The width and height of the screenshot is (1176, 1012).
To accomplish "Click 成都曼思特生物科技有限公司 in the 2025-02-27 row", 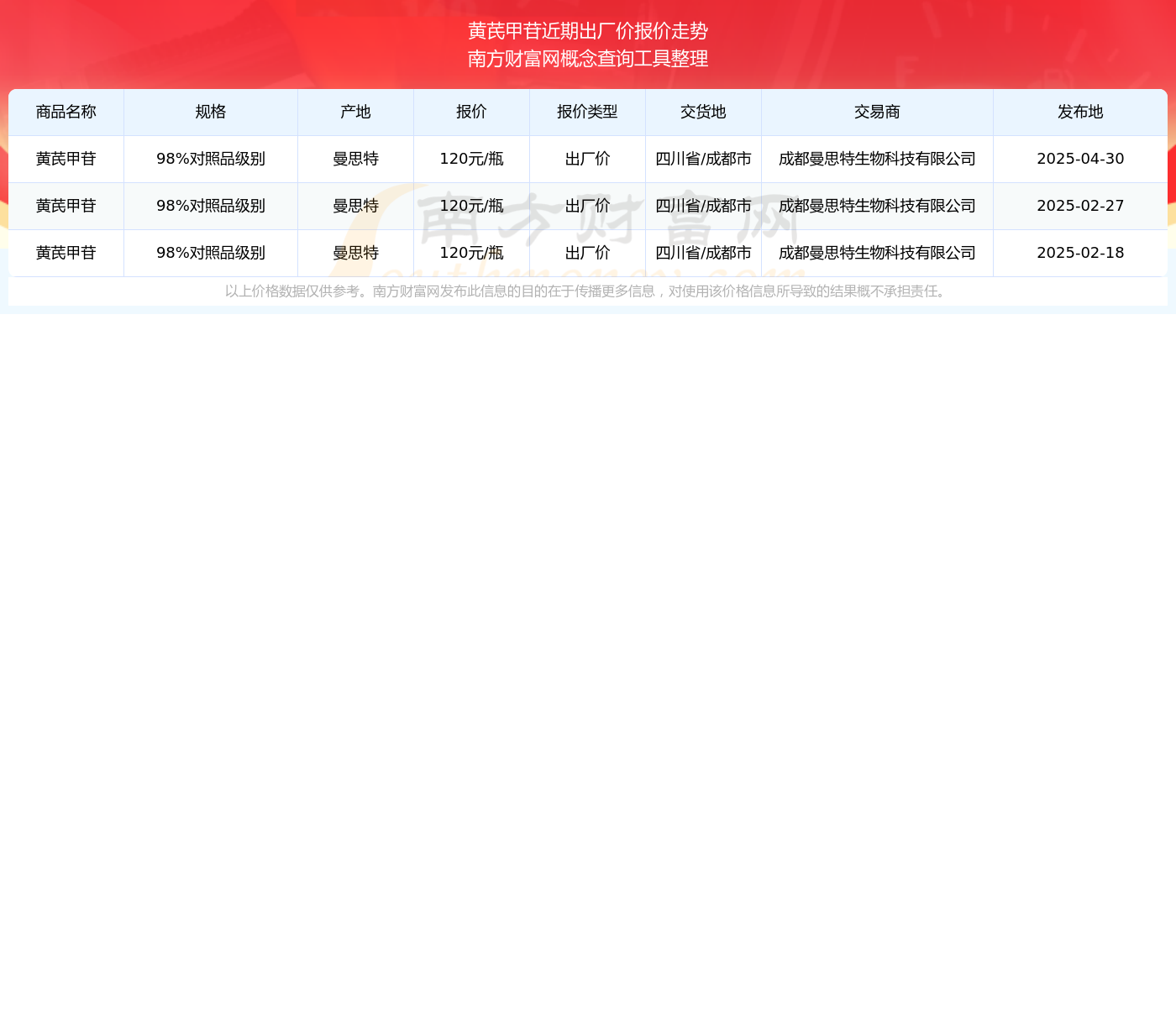I will 878,206.
